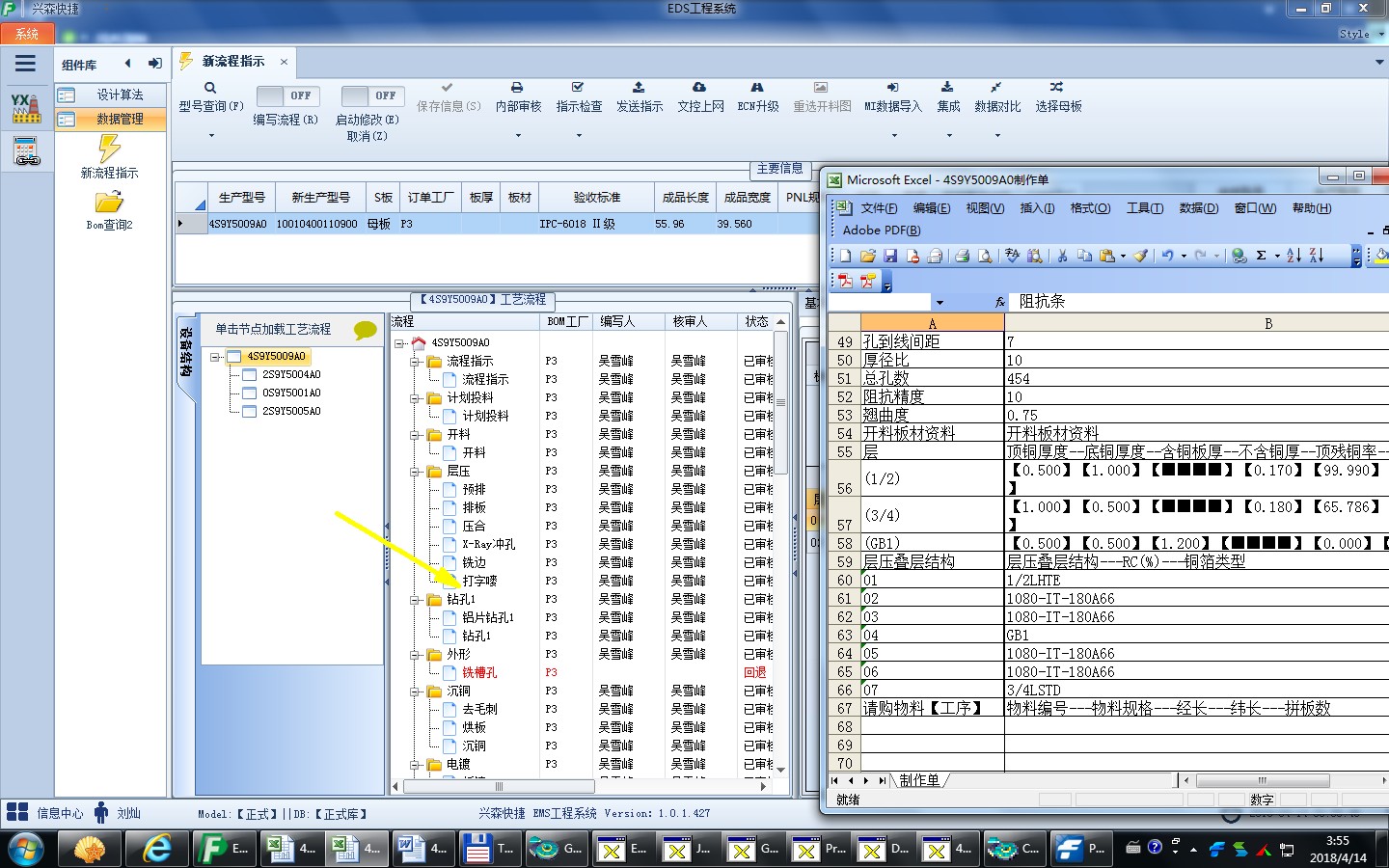Open Excel 文件(F) menu
1389x868 pixels.
[879, 208]
